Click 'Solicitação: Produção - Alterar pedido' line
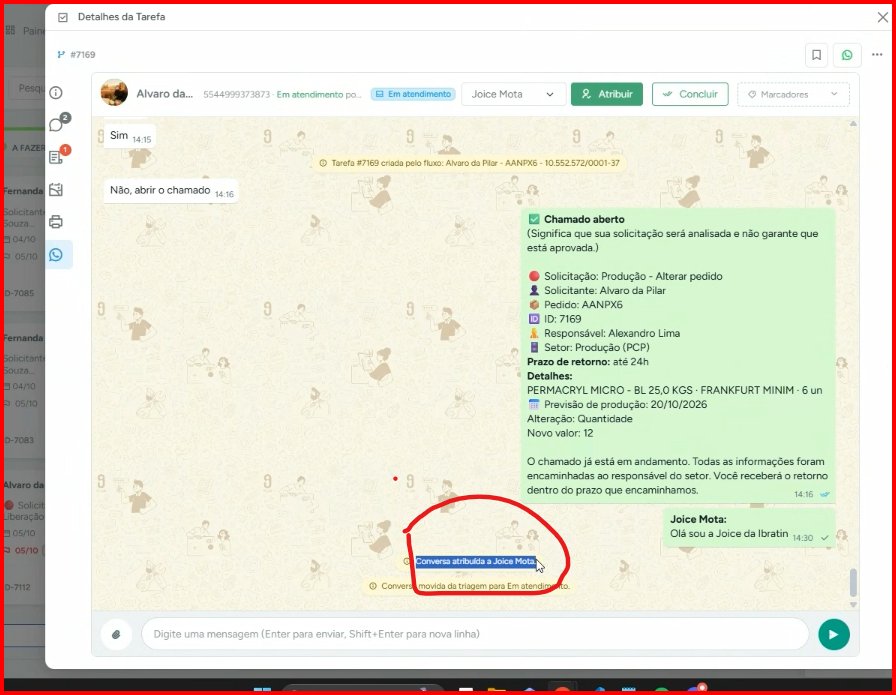The image size is (896, 695). 625,276
